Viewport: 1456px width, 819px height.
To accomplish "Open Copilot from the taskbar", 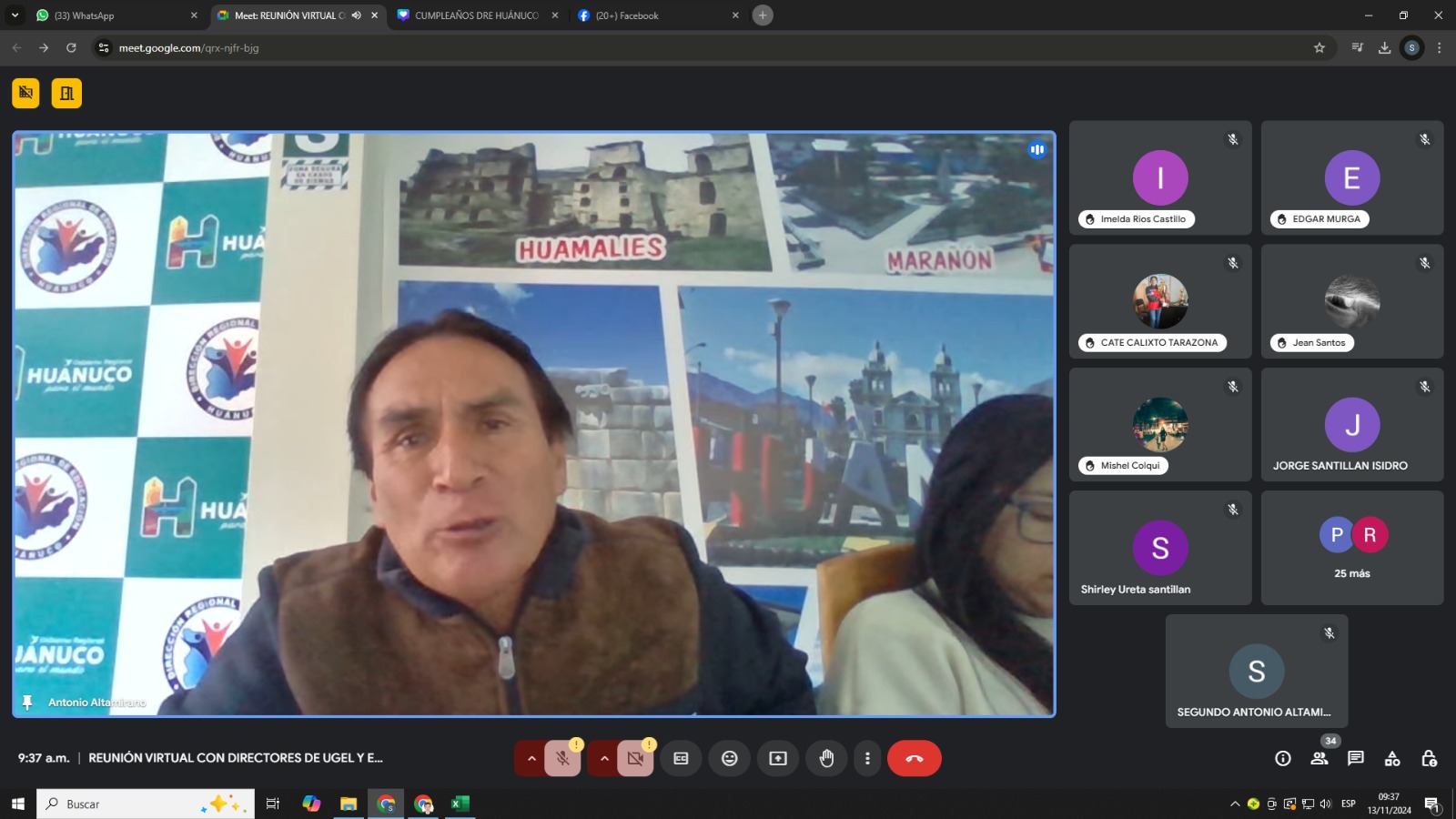I will click(x=311, y=804).
